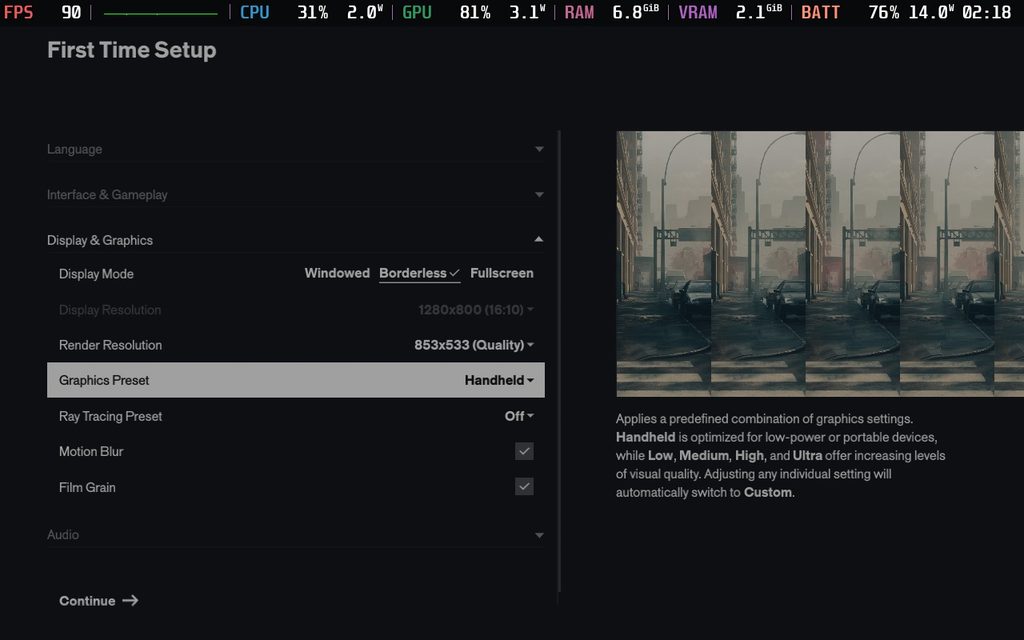Open the Ray Tracing Preset dropdown
The height and width of the screenshot is (640, 1024).
519,416
